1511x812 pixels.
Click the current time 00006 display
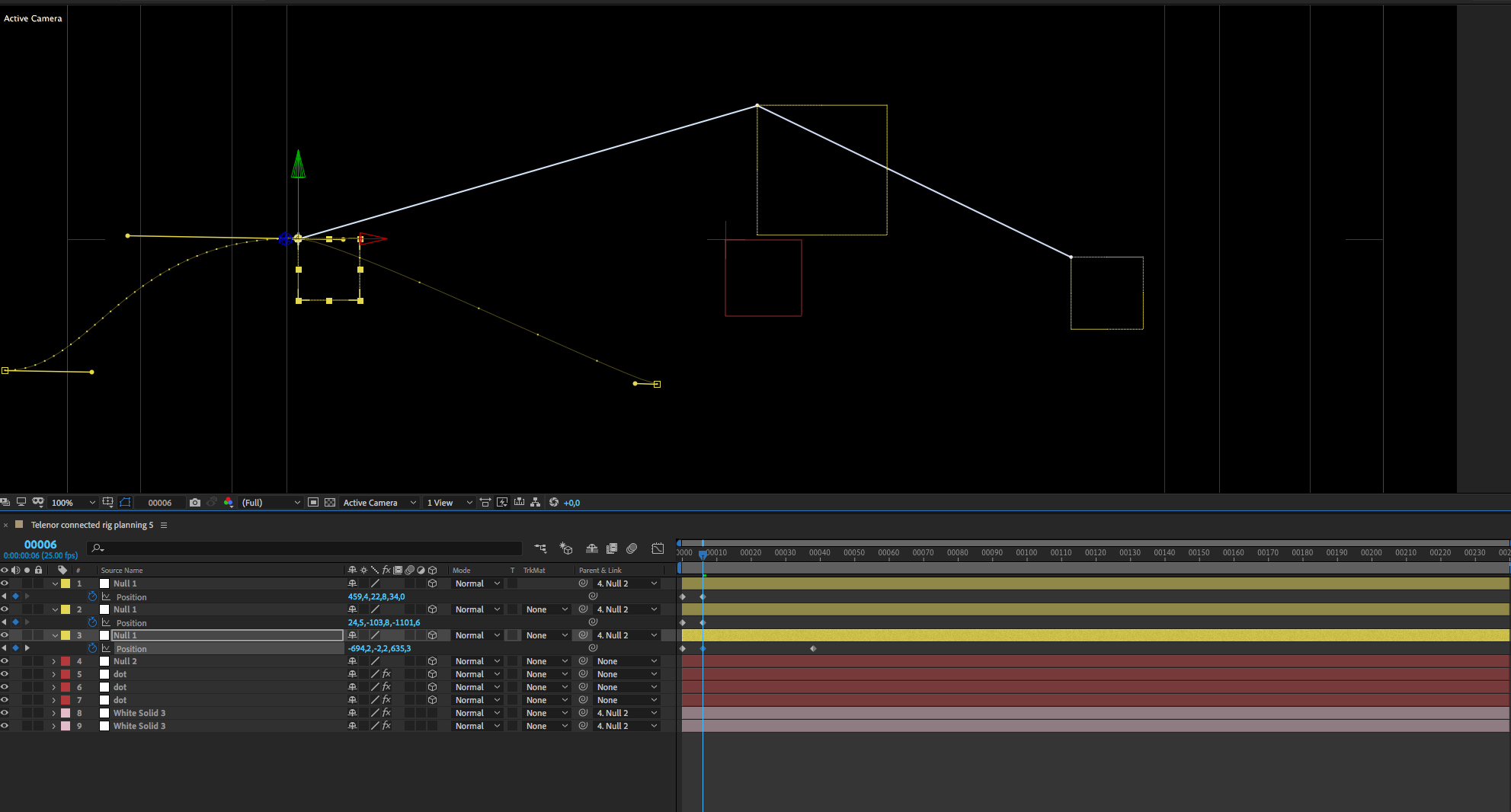click(40, 545)
